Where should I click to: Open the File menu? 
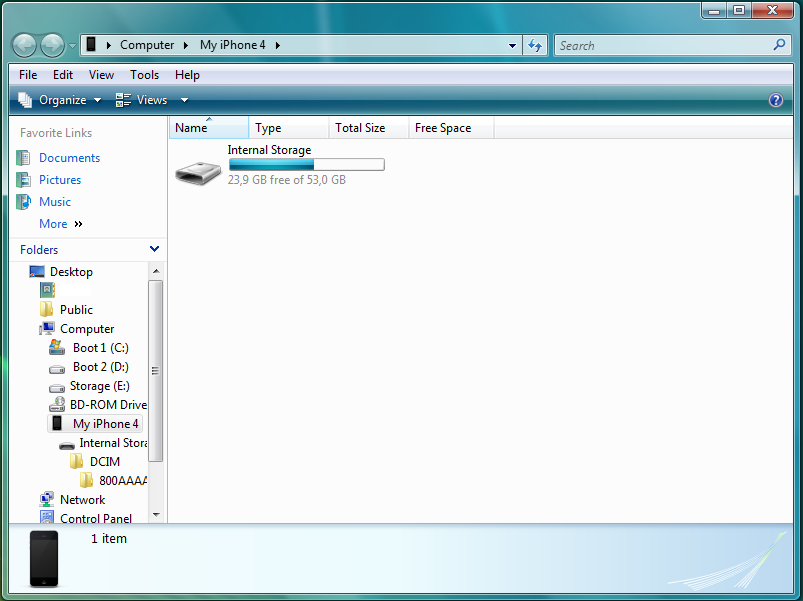pyautogui.click(x=28, y=75)
